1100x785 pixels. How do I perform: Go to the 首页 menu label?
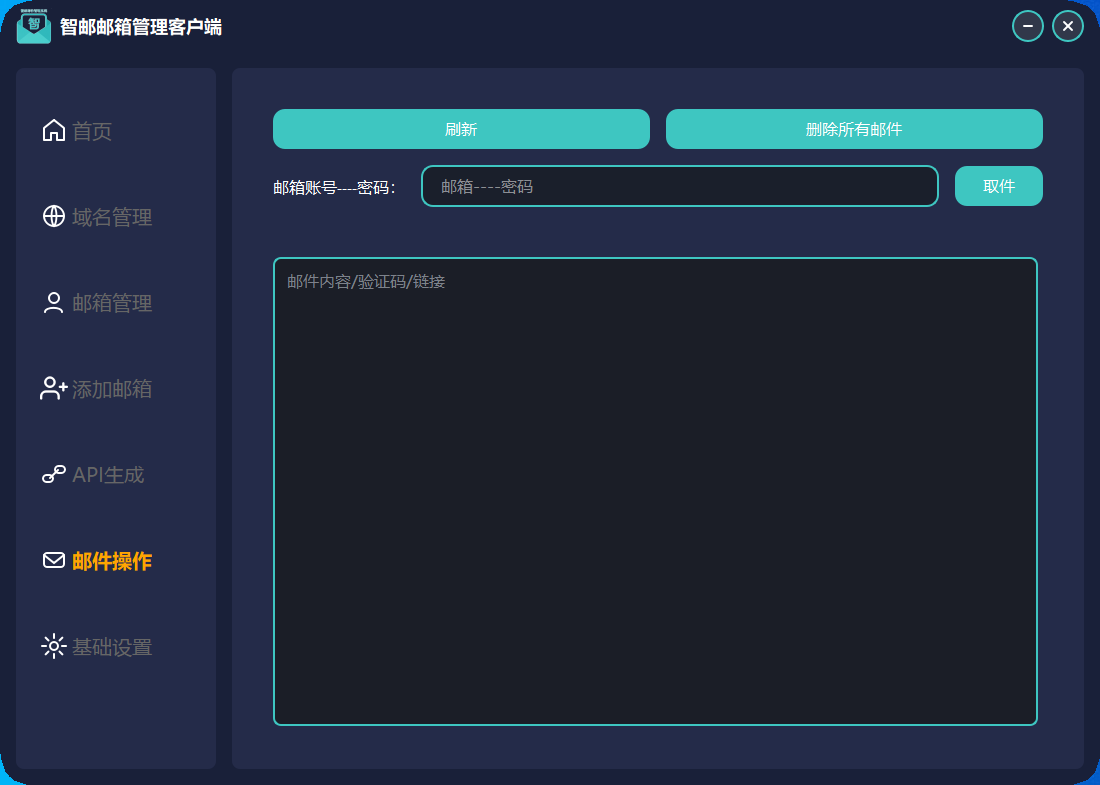click(92, 131)
